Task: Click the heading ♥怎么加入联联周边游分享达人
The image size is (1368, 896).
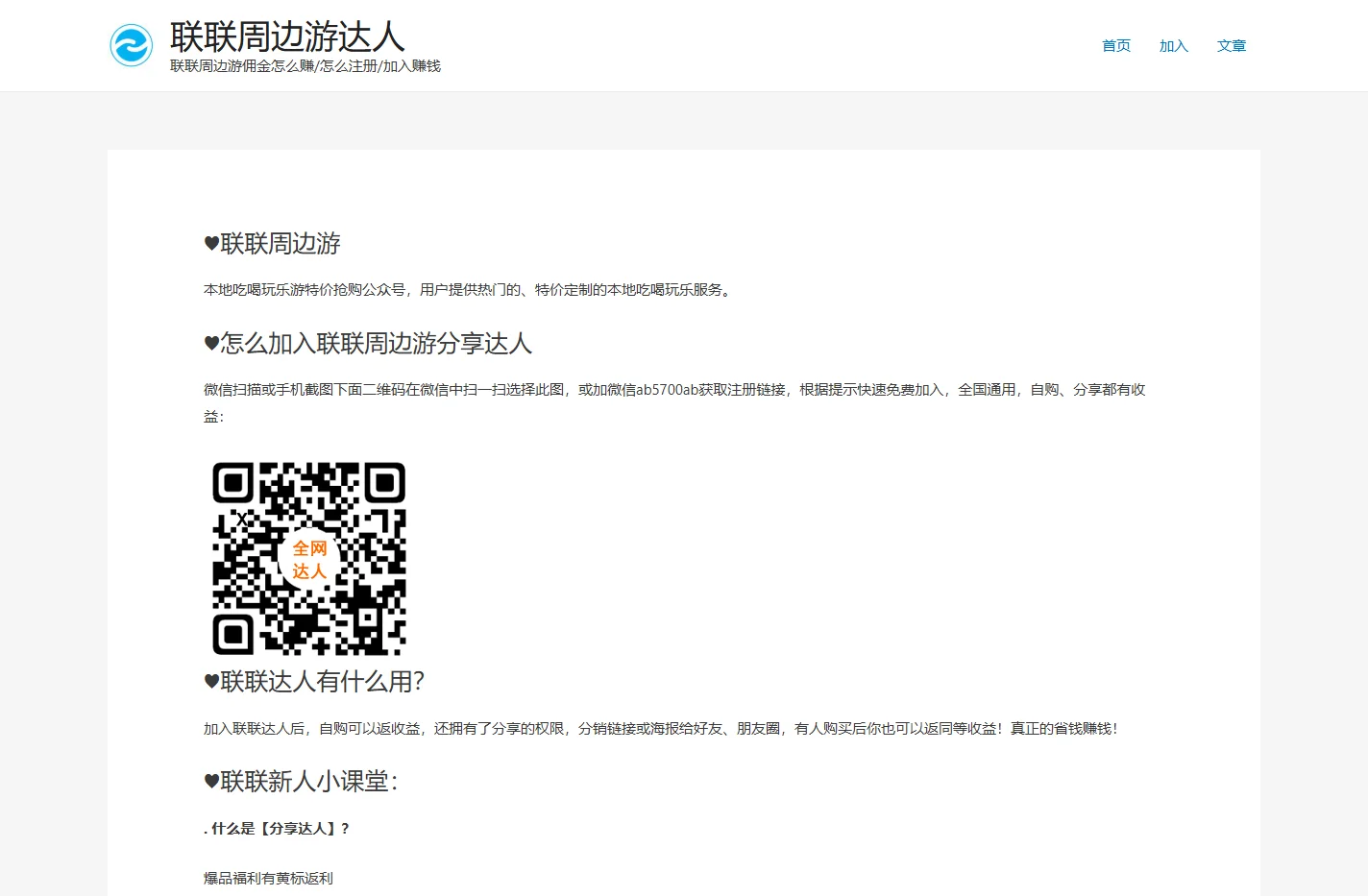Action: click(368, 344)
